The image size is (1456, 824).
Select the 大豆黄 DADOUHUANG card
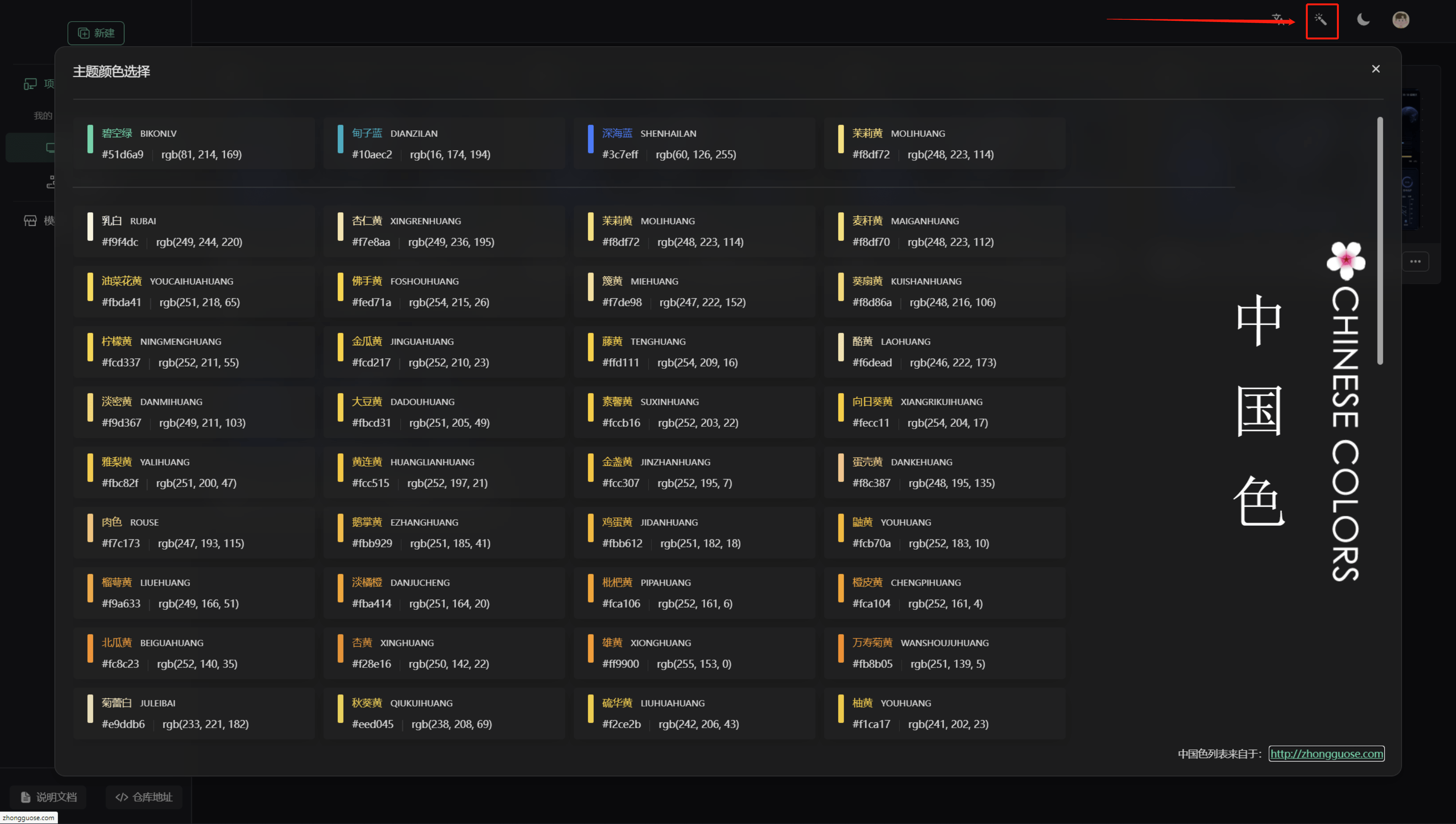444,412
